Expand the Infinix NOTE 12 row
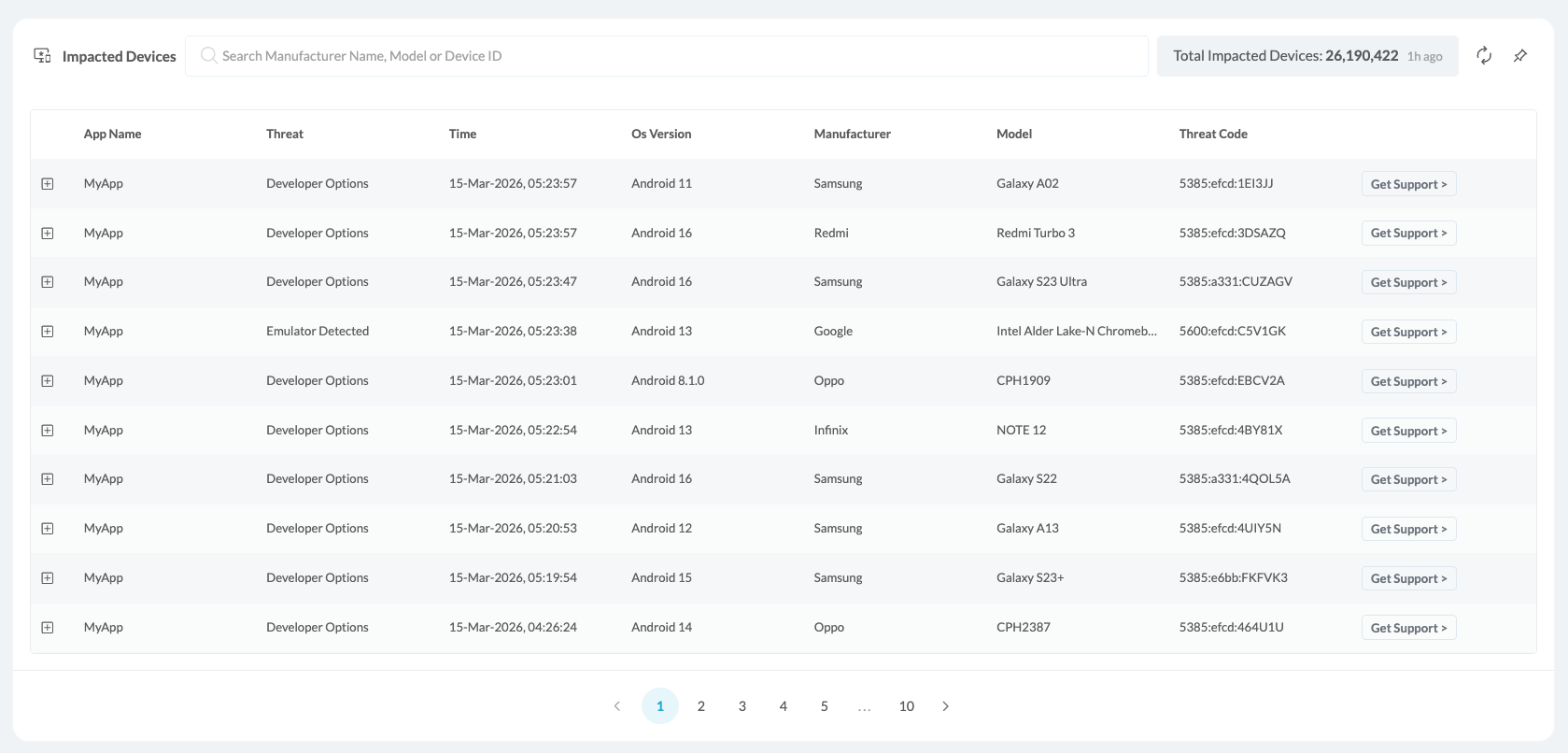This screenshot has height=753, width=1568. click(x=48, y=431)
